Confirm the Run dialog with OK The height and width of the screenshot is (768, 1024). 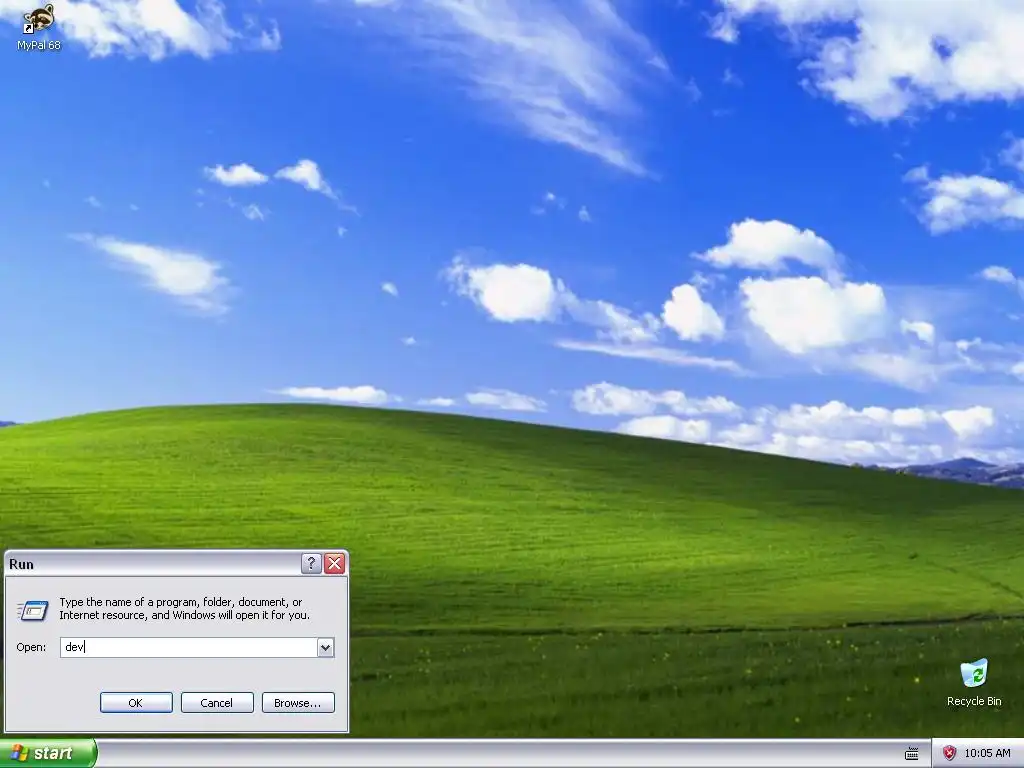(136, 703)
